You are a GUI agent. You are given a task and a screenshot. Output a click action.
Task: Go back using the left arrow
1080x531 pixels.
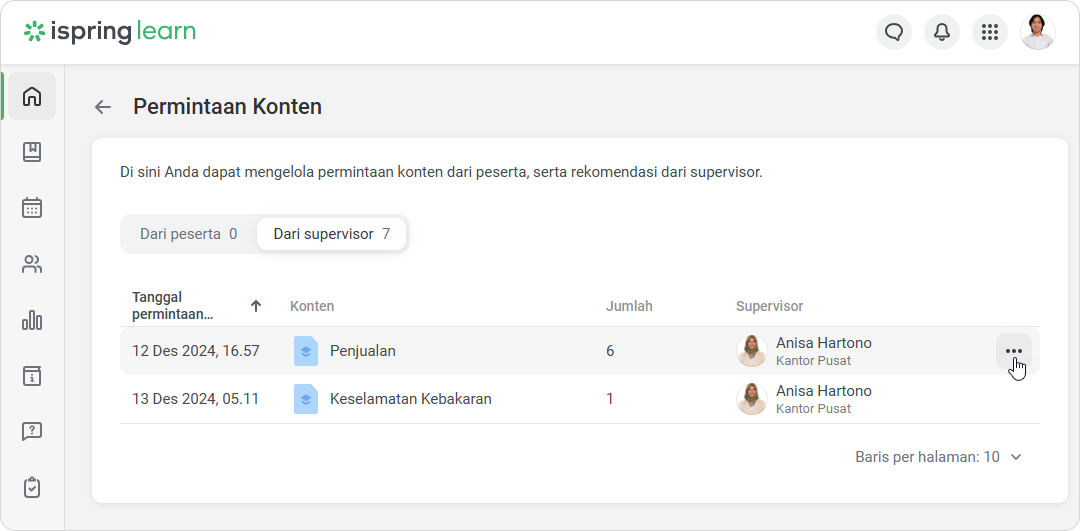[x=103, y=107]
